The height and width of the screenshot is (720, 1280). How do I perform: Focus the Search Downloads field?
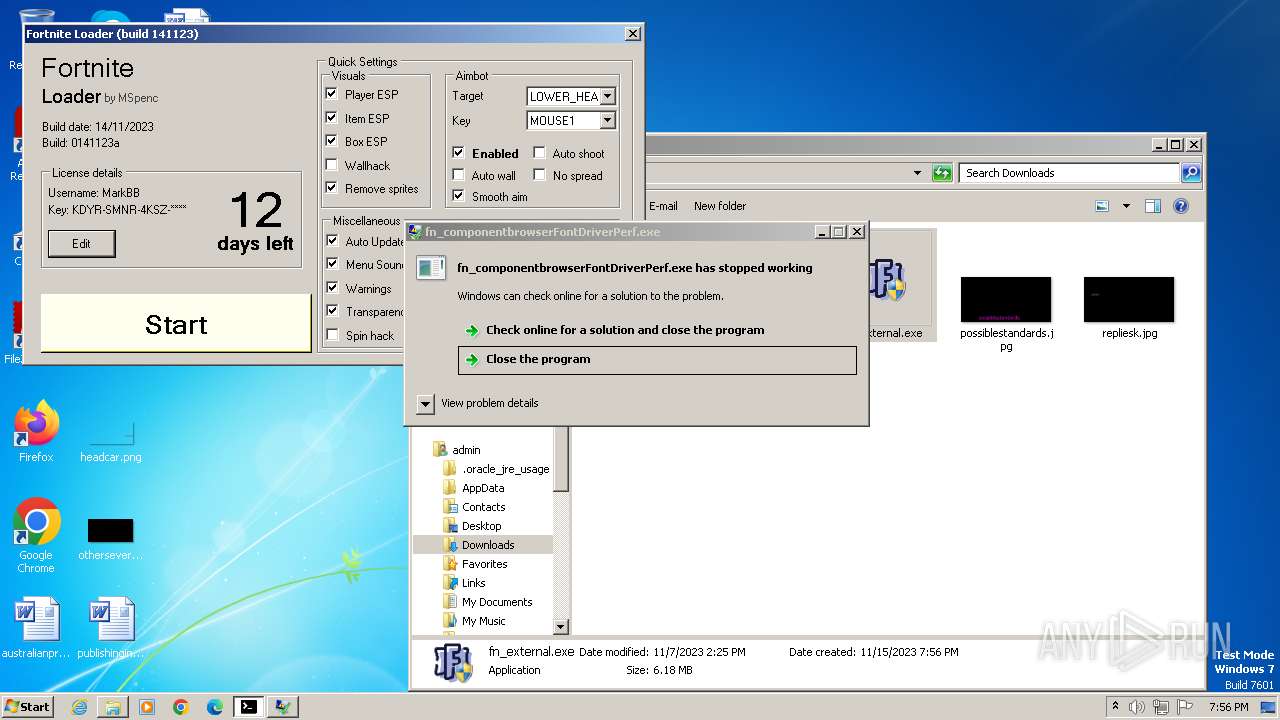(x=1069, y=173)
